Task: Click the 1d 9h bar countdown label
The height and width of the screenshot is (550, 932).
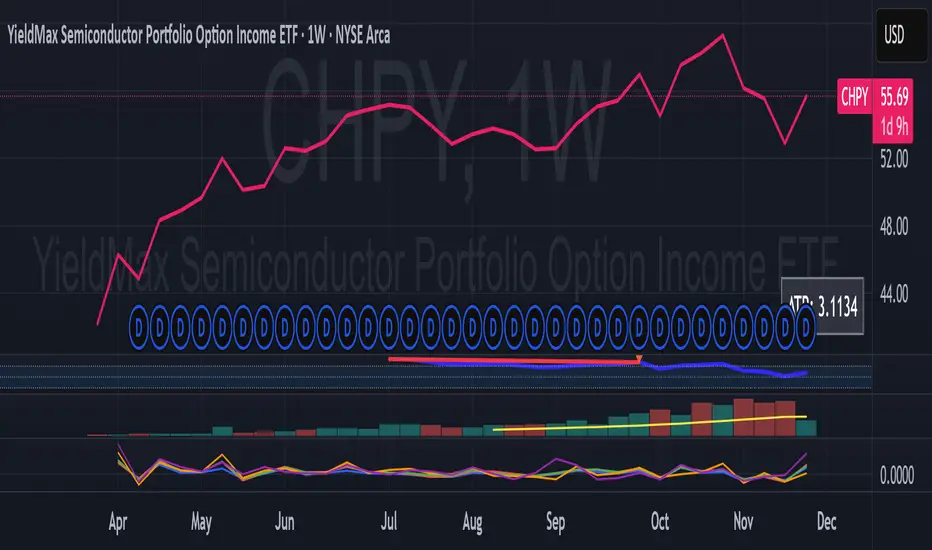Action: click(895, 120)
